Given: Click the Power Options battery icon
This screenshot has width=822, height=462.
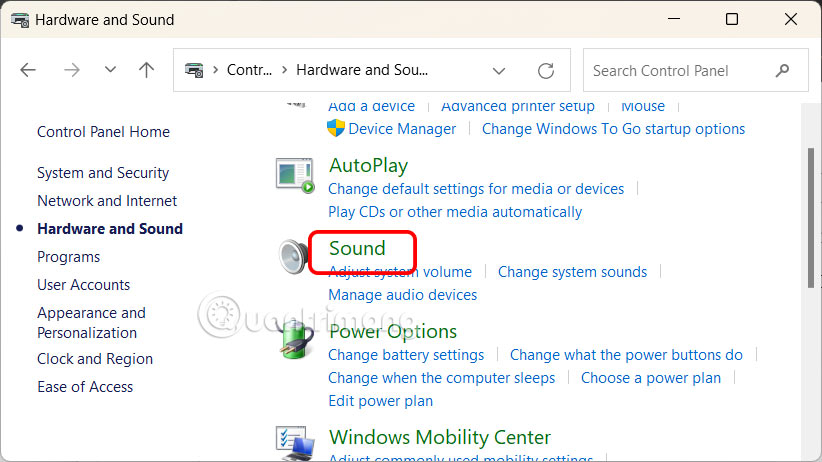Looking at the screenshot, I should (296, 341).
